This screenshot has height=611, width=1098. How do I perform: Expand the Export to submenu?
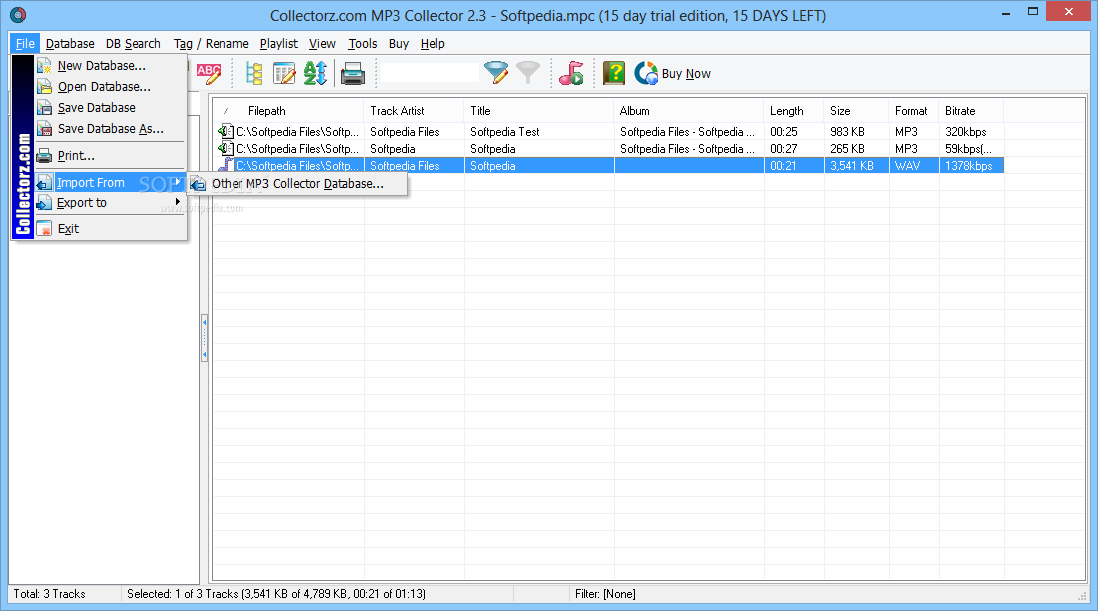coord(110,203)
